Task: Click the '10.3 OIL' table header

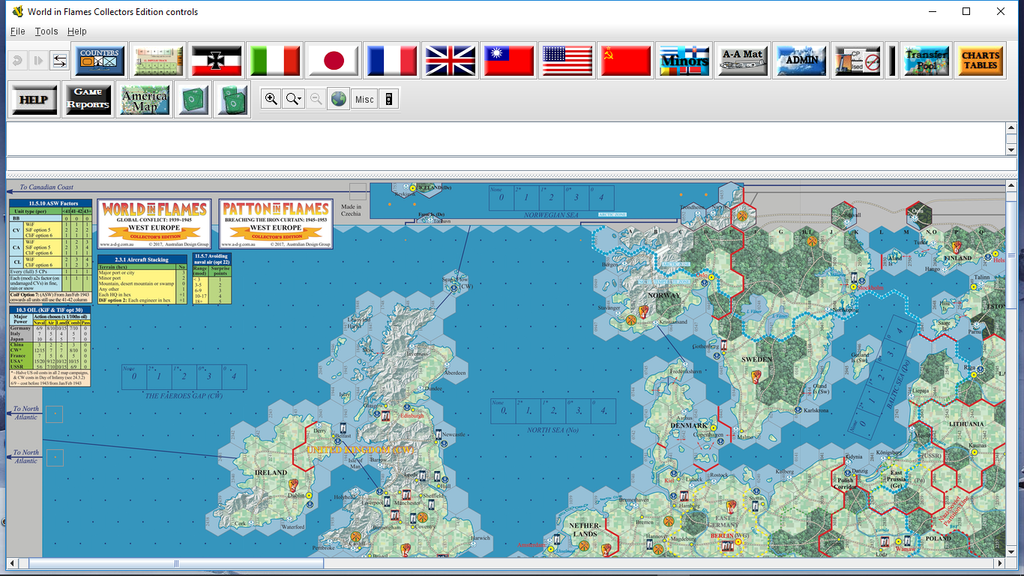Action: pos(50,310)
